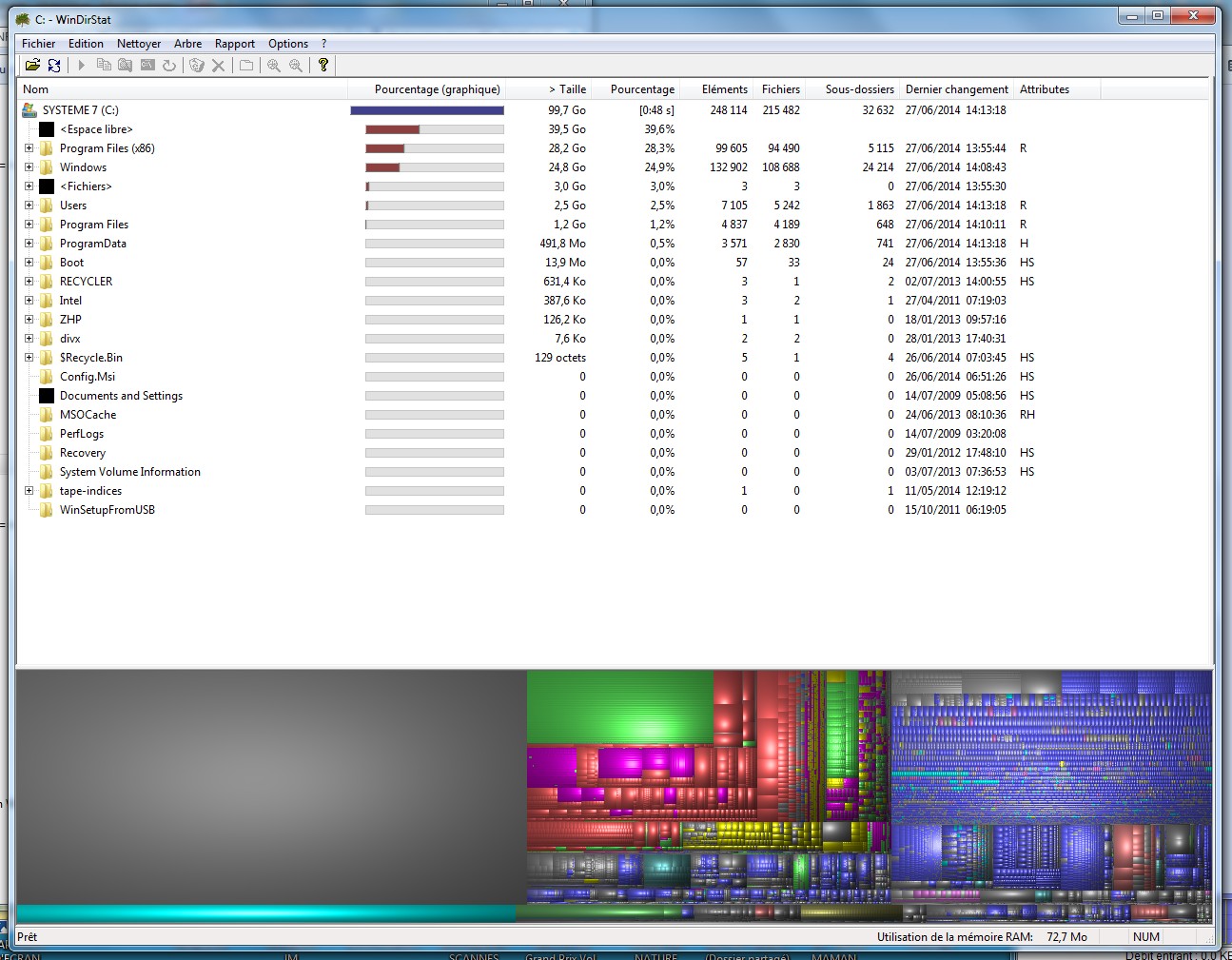
Task: Click the NUM indicator in the status bar
Action: 1146,937
